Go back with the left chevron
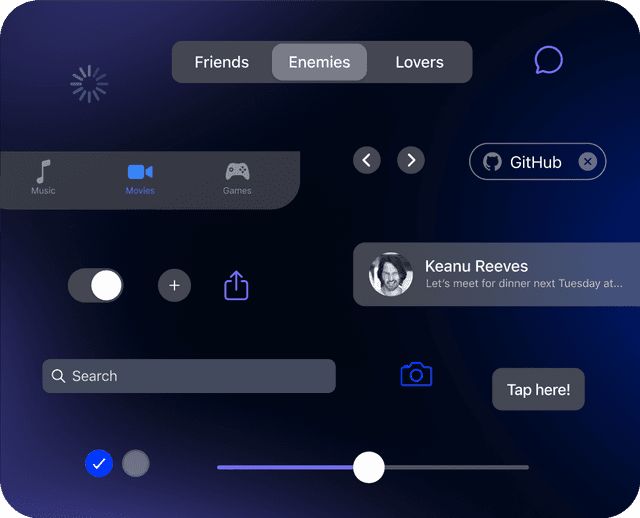 [367, 160]
